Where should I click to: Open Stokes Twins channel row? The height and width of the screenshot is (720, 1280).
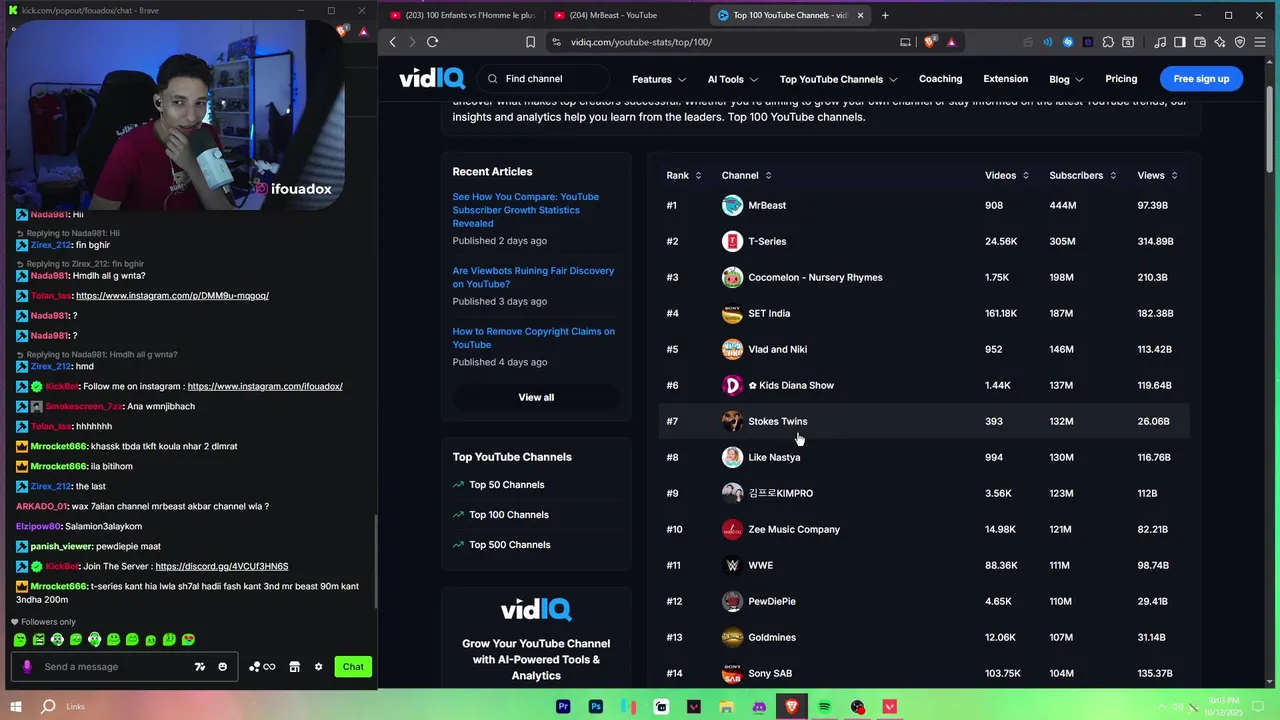pyautogui.click(x=924, y=421)
